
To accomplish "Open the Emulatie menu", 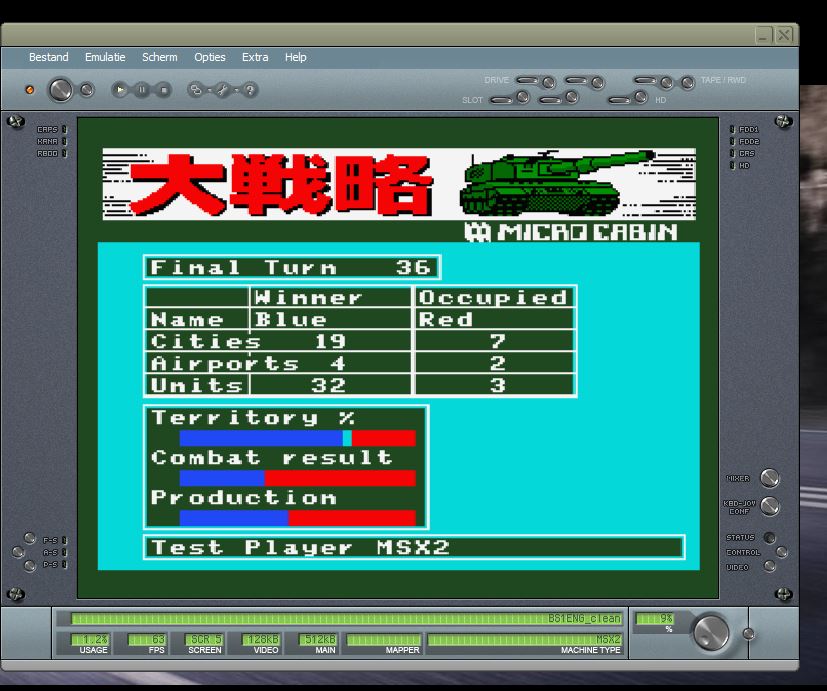I will pos(105,57).
